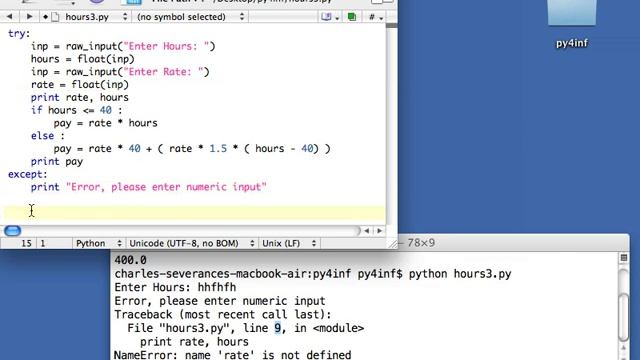Click '400.0' output in Terminal
Image resolution: width=640 pixels, height=360 pixels.
[130, 260]
